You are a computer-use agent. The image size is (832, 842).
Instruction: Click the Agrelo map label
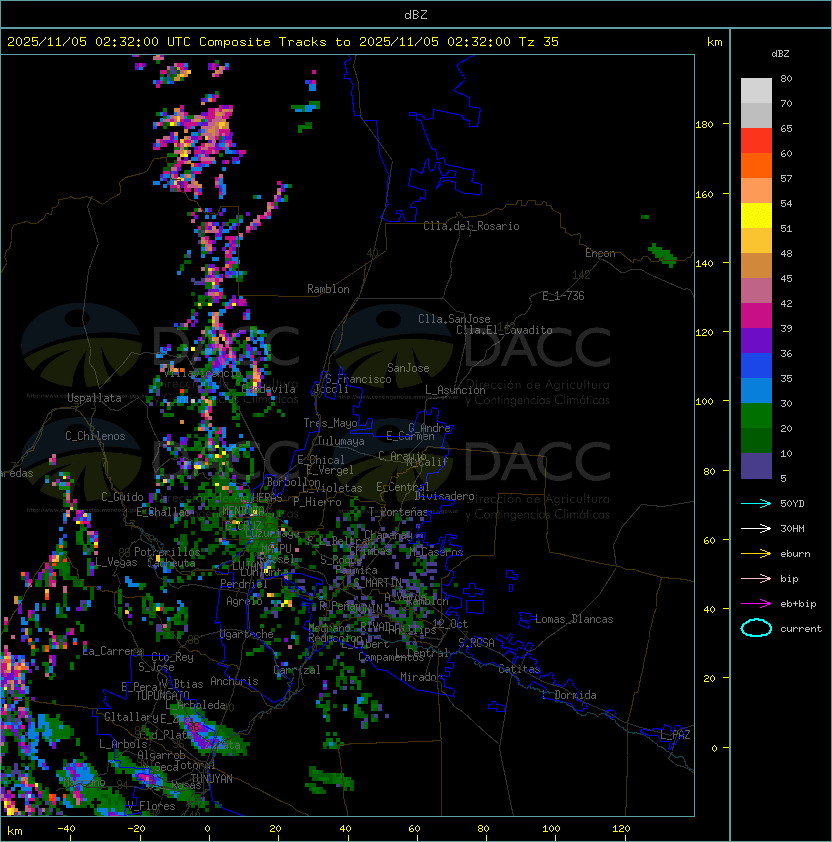244,601
